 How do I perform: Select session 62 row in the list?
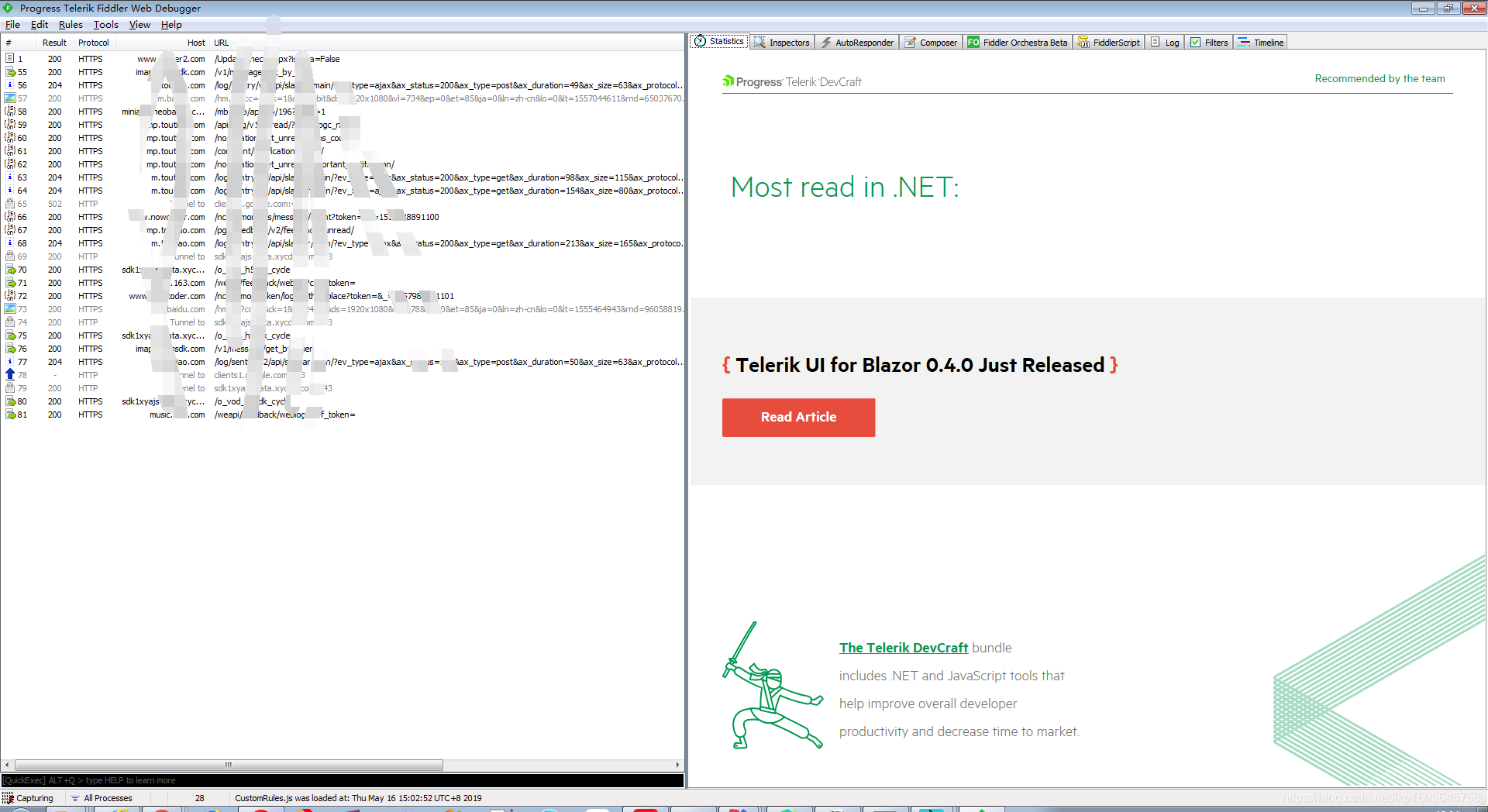342,164
